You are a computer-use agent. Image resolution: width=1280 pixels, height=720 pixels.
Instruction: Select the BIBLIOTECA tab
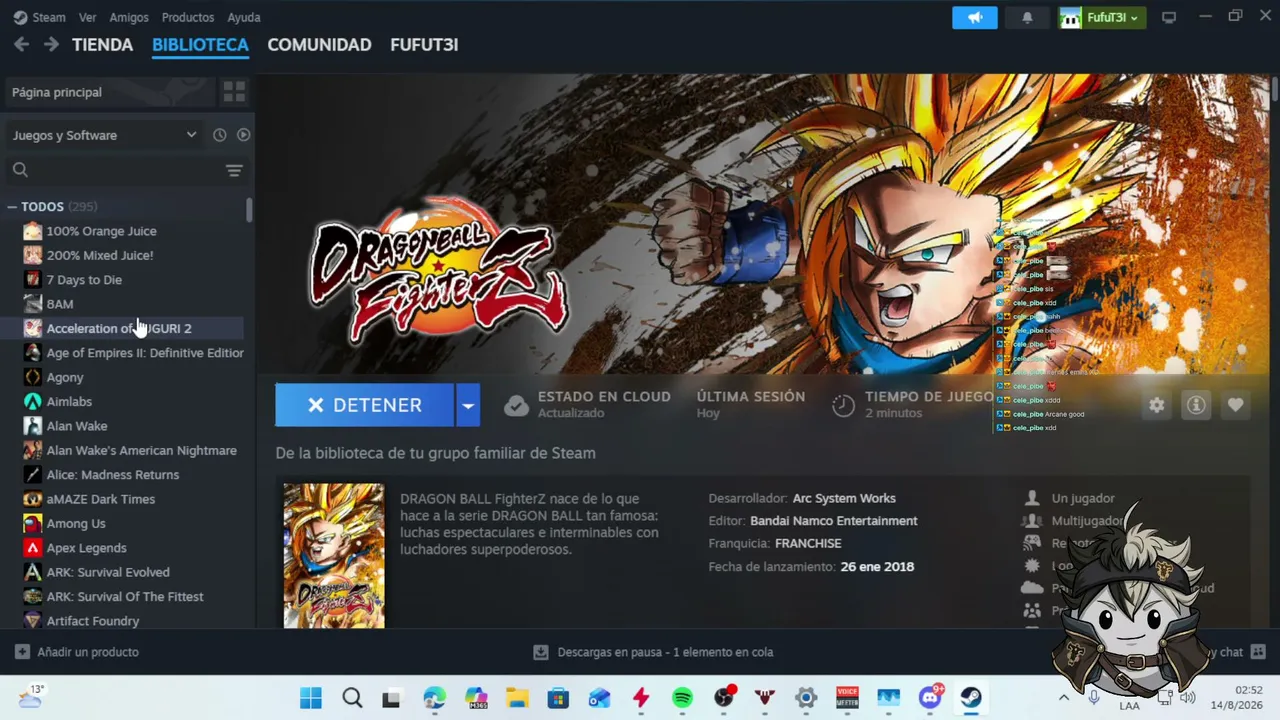pyautogui.click(x=200, y=45)
